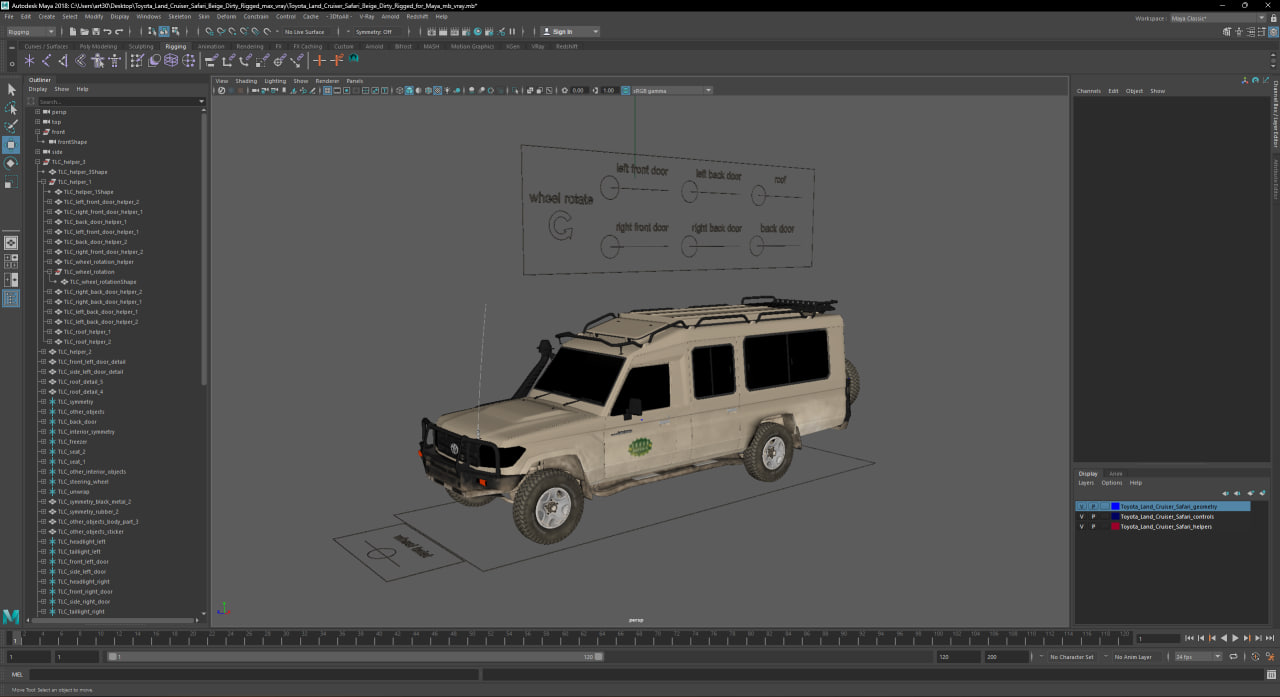Switch to four view layout
Screen dimensions: 1280x697
[x=11, y=261]
